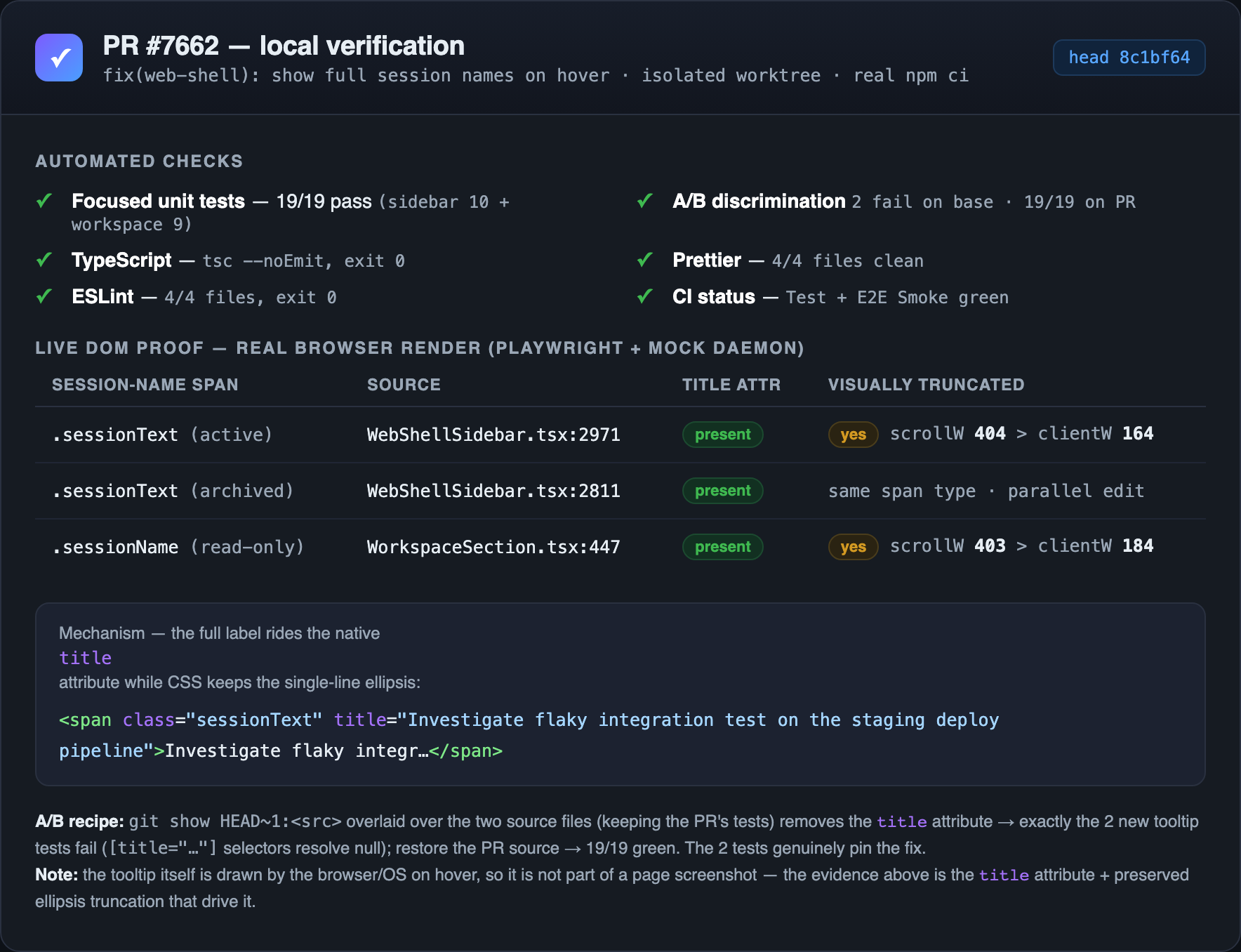Click the Prettier check label
The image size is (1241, 952).
[707, 260]
